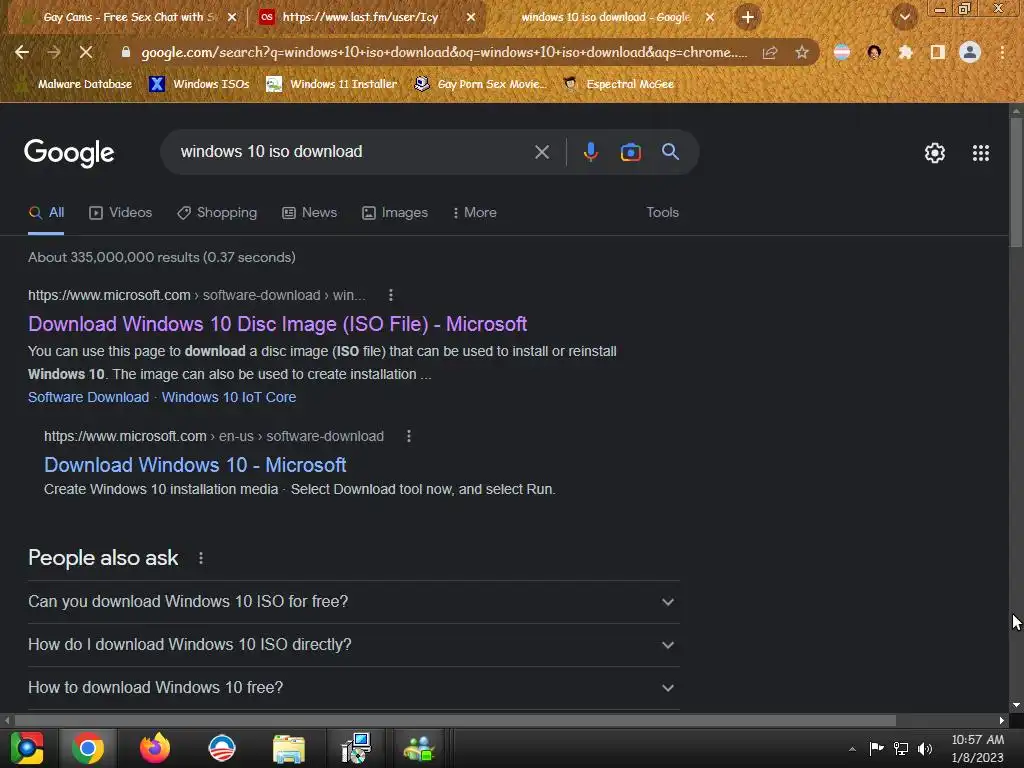Open the People also ask options menu

[200, 558]
